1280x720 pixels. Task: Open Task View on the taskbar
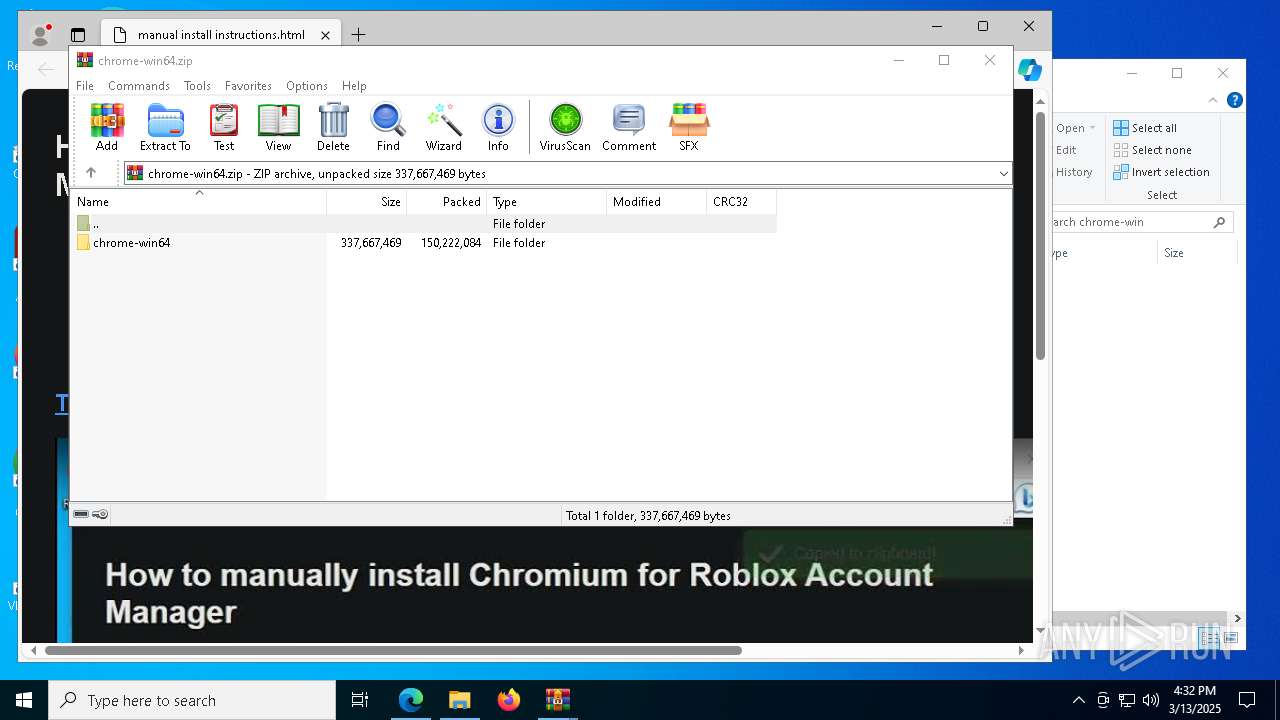point(360,700)
